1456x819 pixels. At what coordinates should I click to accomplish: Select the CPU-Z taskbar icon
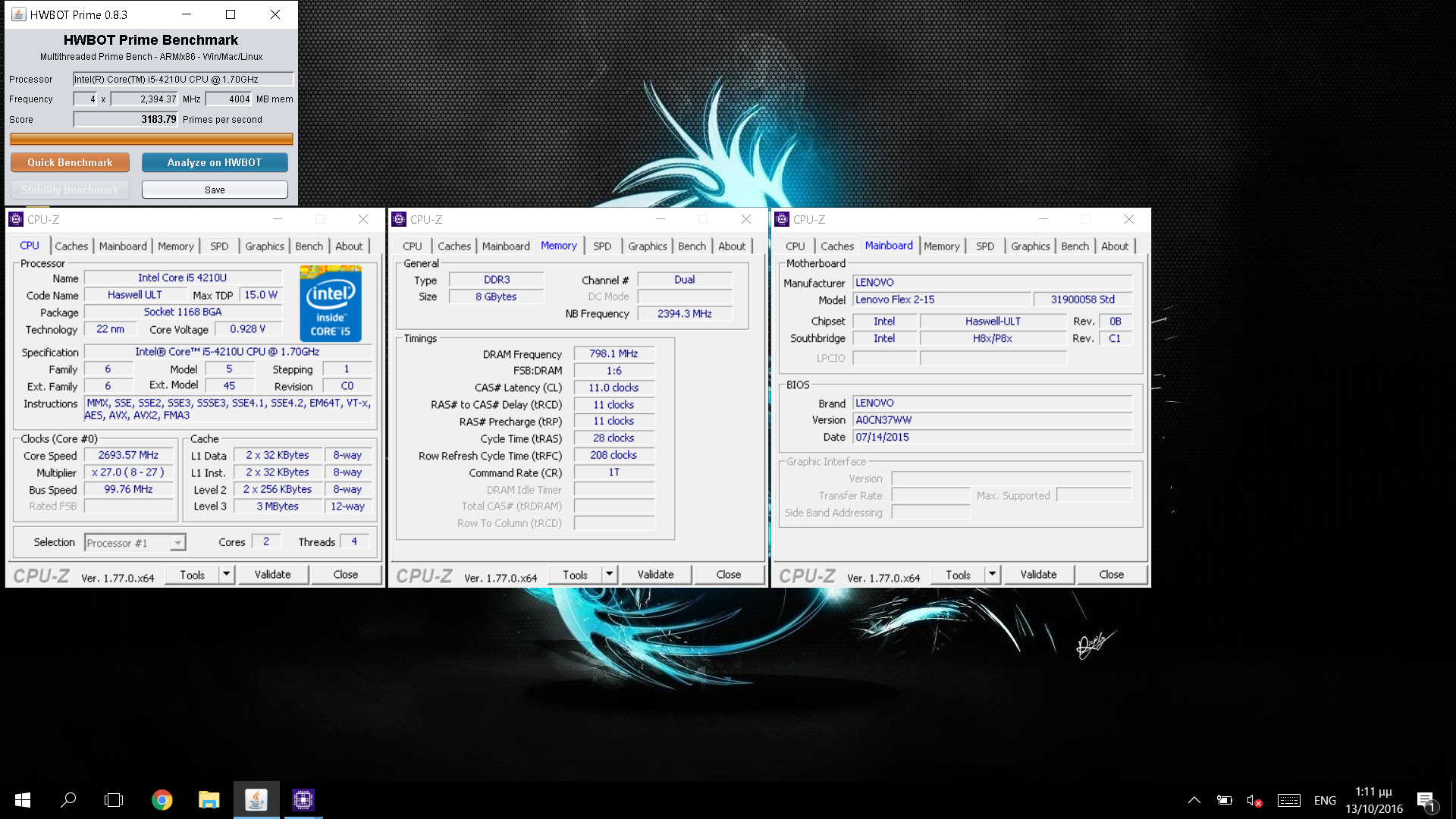(303, 800)
